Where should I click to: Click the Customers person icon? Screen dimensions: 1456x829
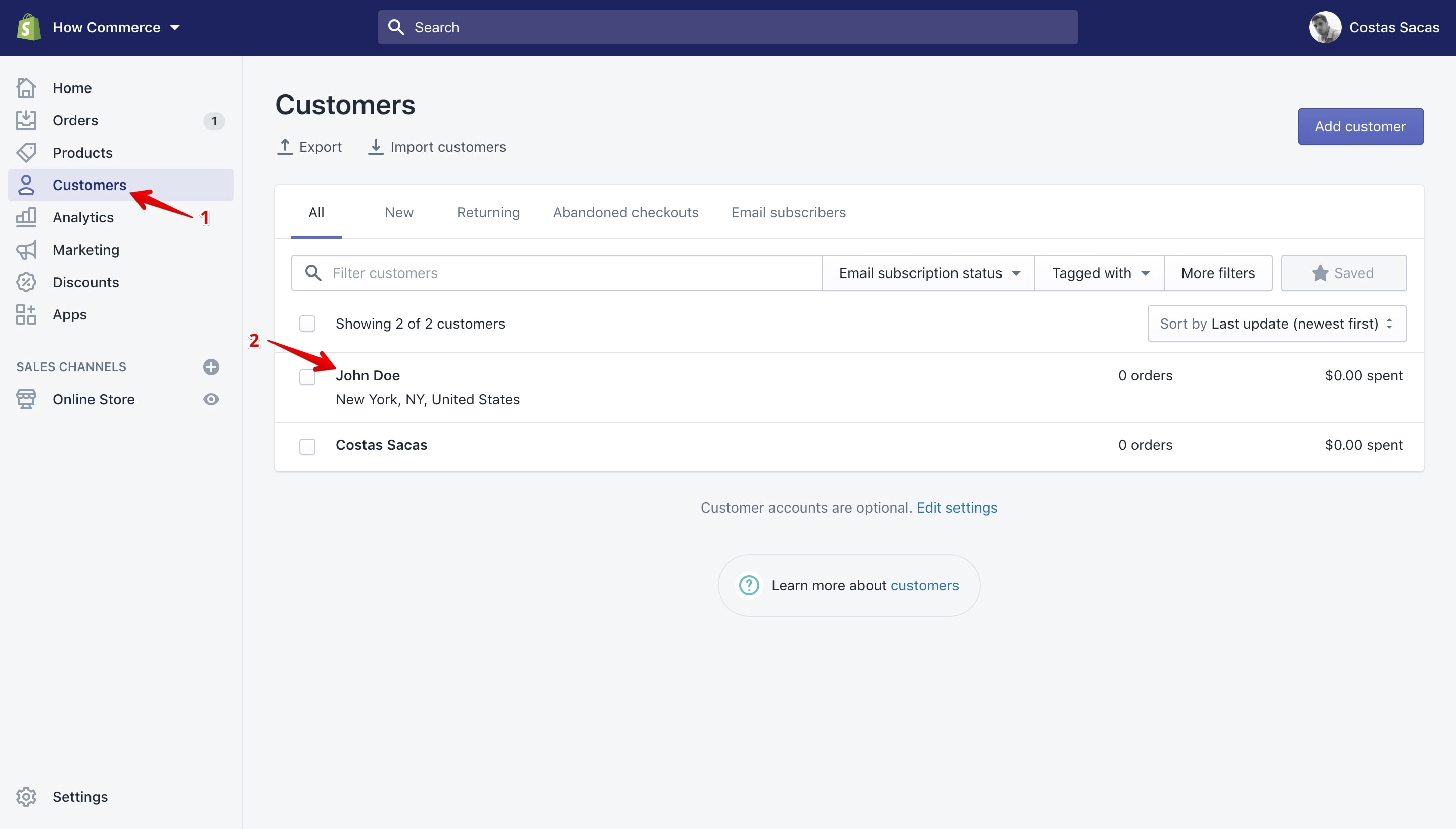pyautogui.click(x=26, y=185)
